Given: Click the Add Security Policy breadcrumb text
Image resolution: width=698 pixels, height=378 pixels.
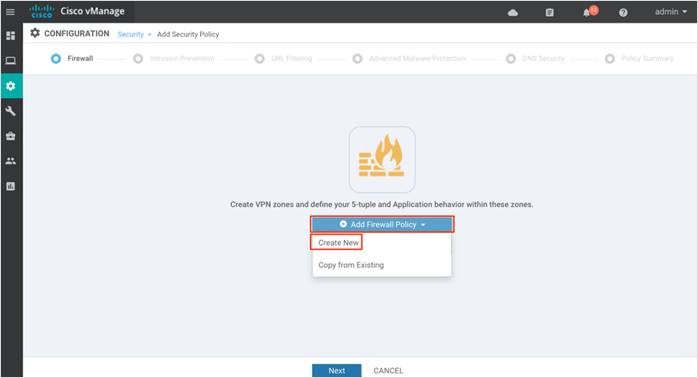Looking at the screenshot, I should pos(188,34).
